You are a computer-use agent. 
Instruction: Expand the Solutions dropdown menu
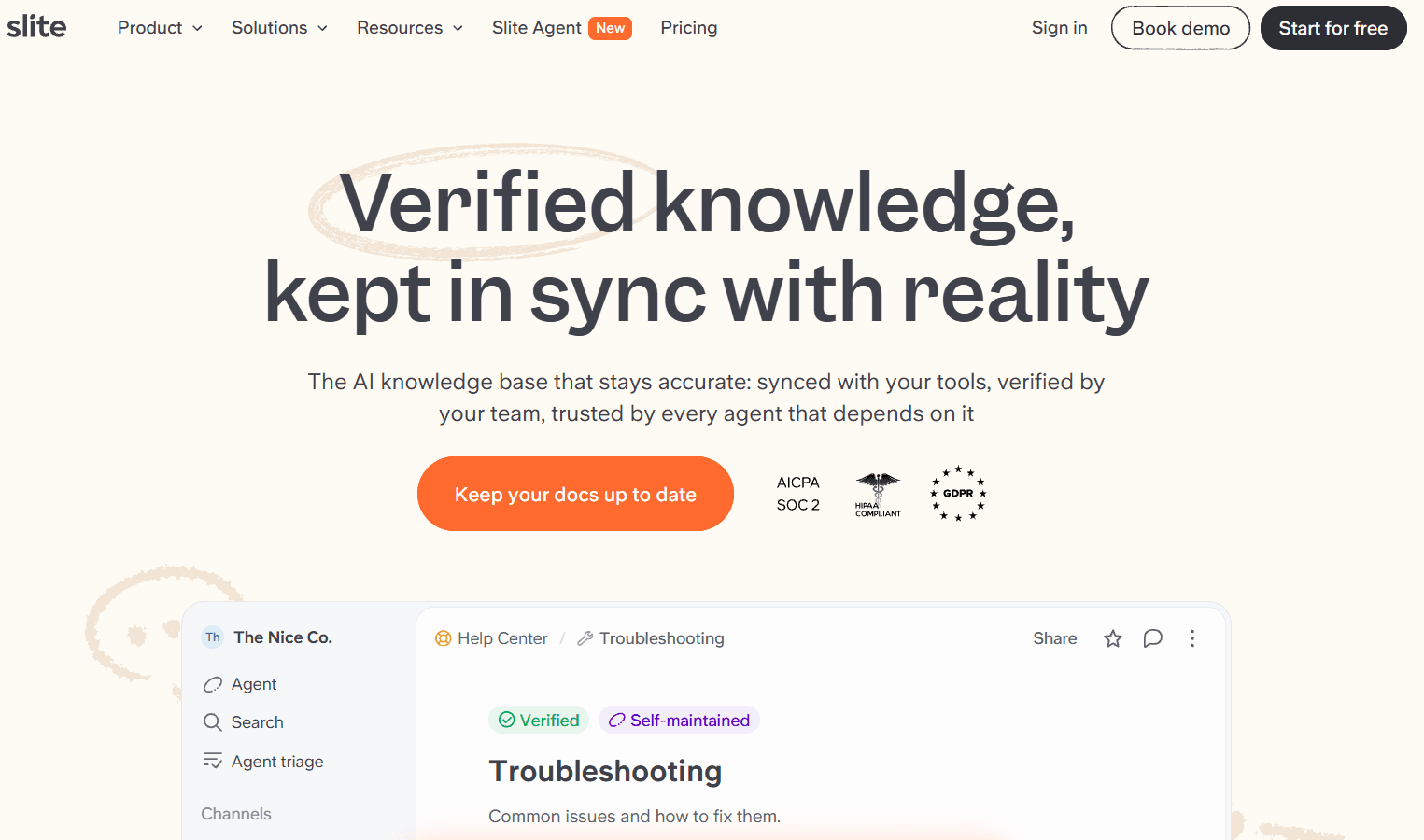coord(279,28)
